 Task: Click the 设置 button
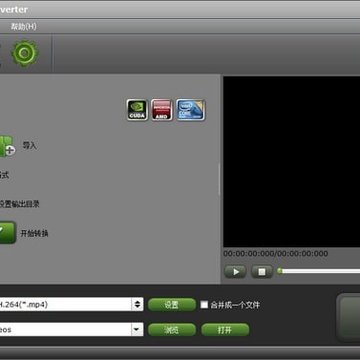(x=172, y=305)
